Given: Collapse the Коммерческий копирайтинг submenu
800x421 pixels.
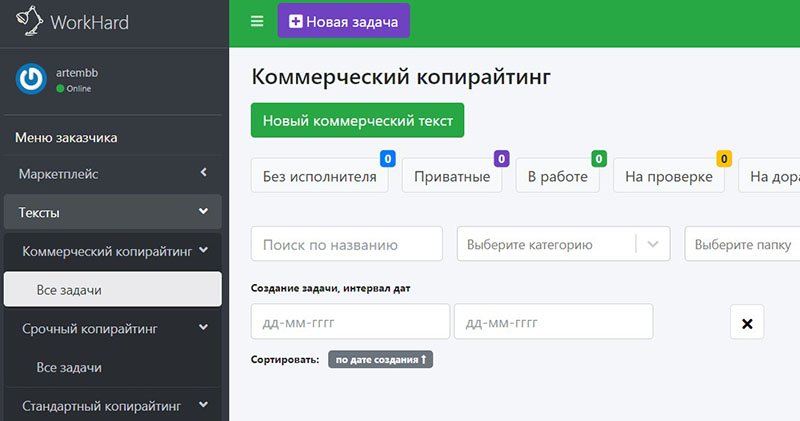Looking at the screenshot, I should 112,251.
